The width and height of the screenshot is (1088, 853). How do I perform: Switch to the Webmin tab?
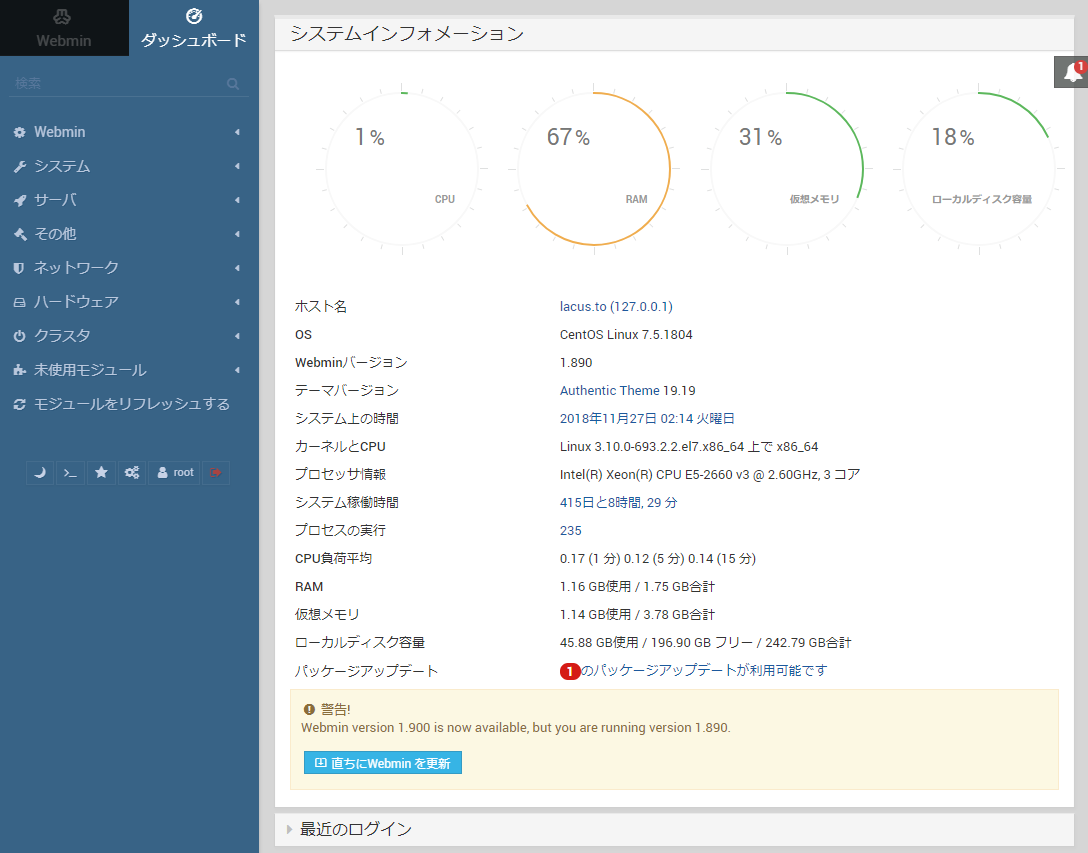(x=64, y=28)
